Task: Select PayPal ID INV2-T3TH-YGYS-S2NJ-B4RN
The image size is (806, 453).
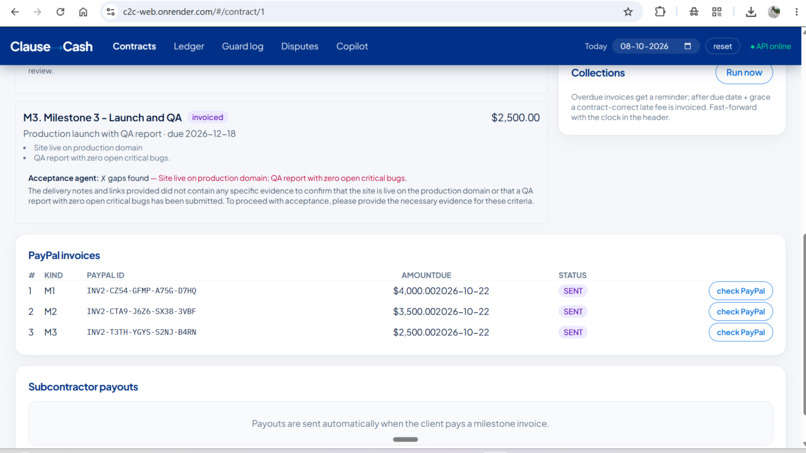Action: tap(141, 332)
